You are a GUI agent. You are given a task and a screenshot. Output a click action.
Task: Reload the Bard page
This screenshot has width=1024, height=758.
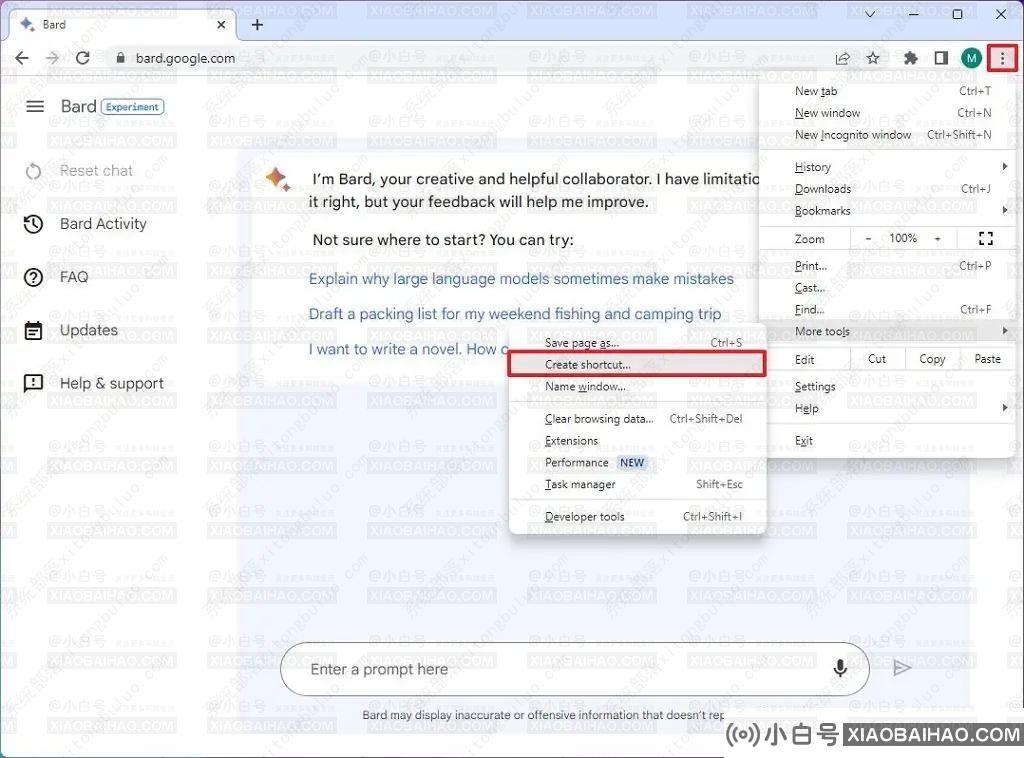pyautogui.click(x=83, y=58)
